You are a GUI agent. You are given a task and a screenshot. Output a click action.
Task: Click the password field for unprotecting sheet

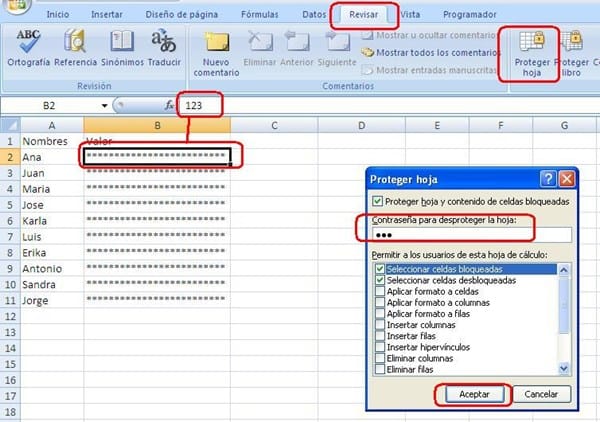tap(471, 235)
